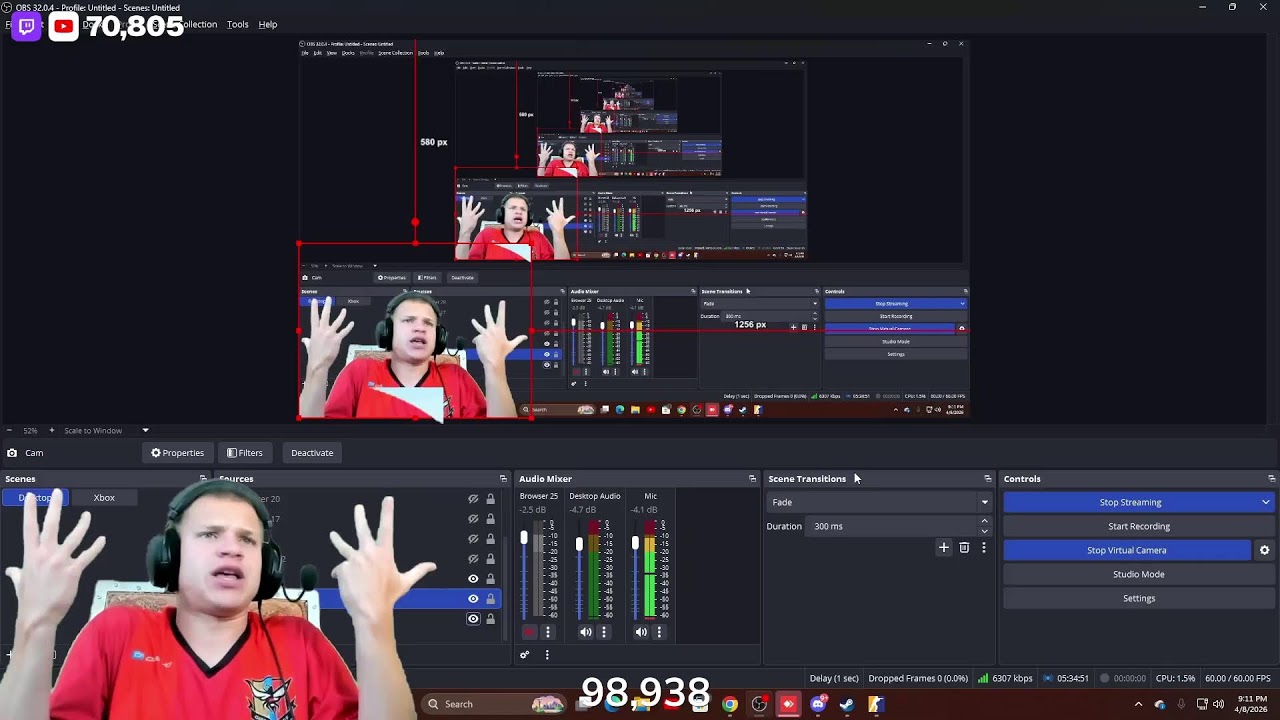Image resolution: width=1280 pixels, height=720 pixels.
Task: Open Properties for the Cam source
Action: [x=177, y=453]
